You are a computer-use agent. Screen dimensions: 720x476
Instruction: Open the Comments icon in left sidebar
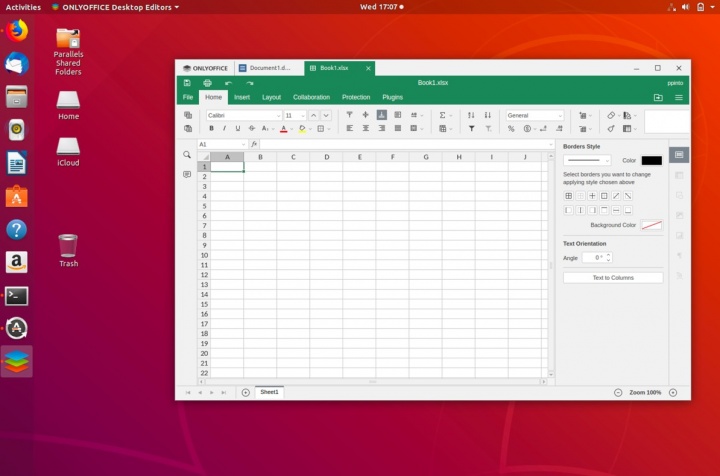(187, 174)
